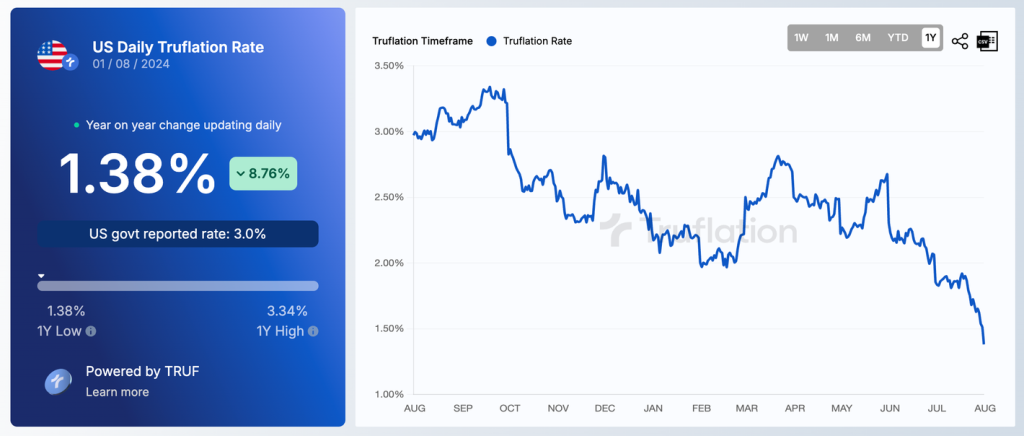The image size is (1024, 436).
Task: Select the 6M timeframe
Action: 862,38
